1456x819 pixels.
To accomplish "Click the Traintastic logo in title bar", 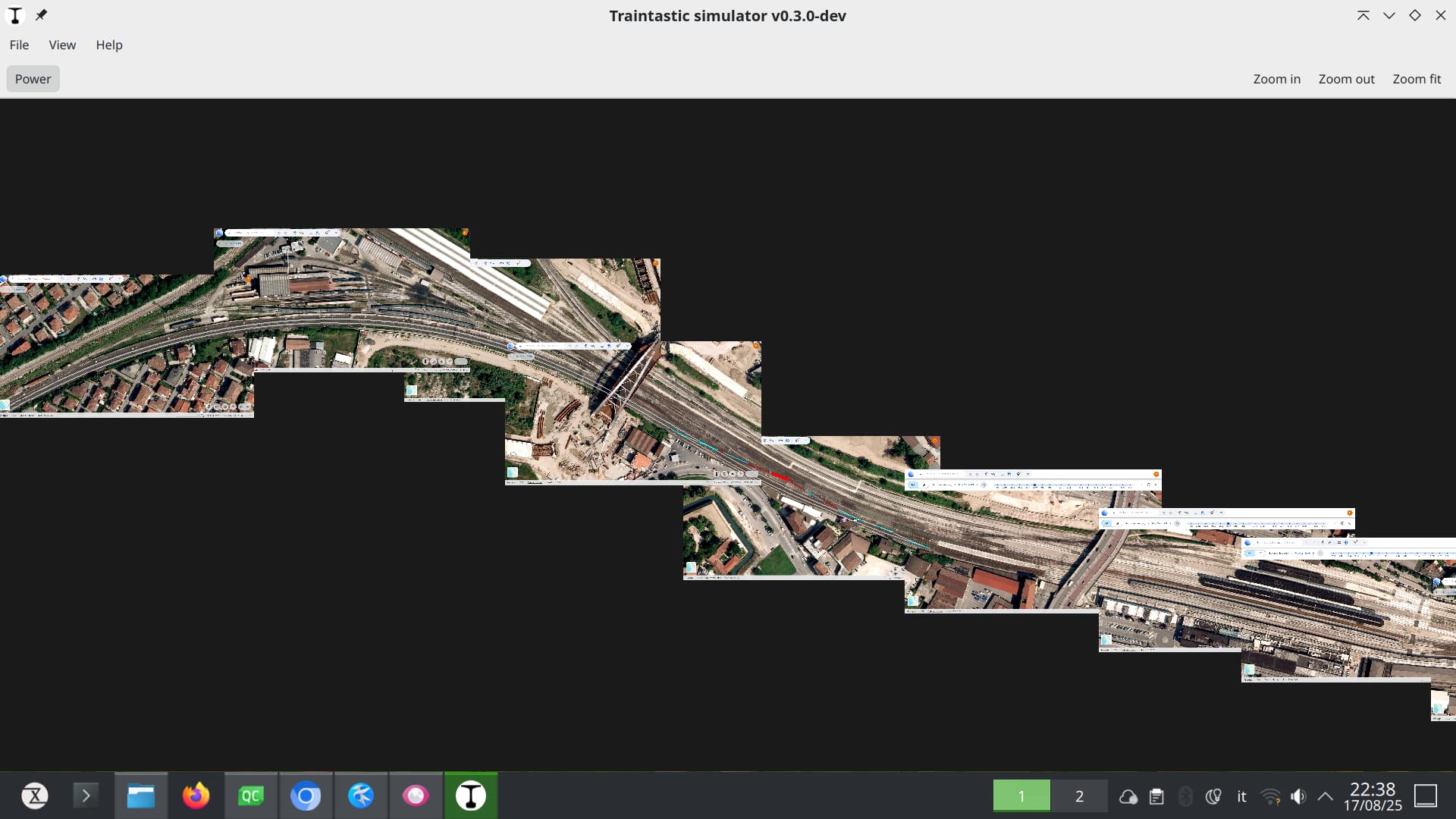I will [x=15, y=15].
